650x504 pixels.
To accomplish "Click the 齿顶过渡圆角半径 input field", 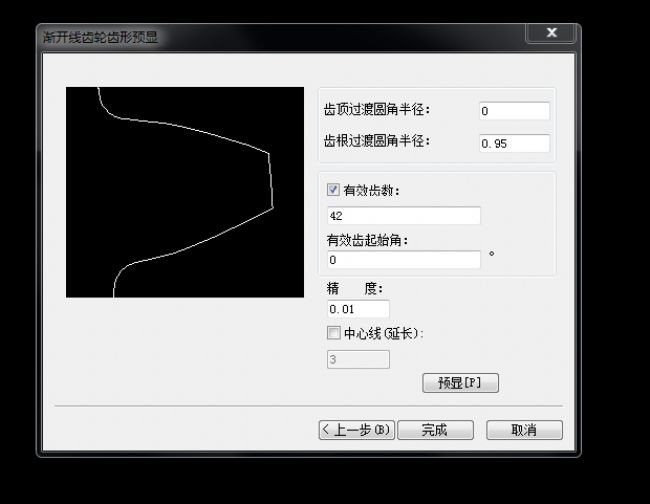I will click(514, 111).
